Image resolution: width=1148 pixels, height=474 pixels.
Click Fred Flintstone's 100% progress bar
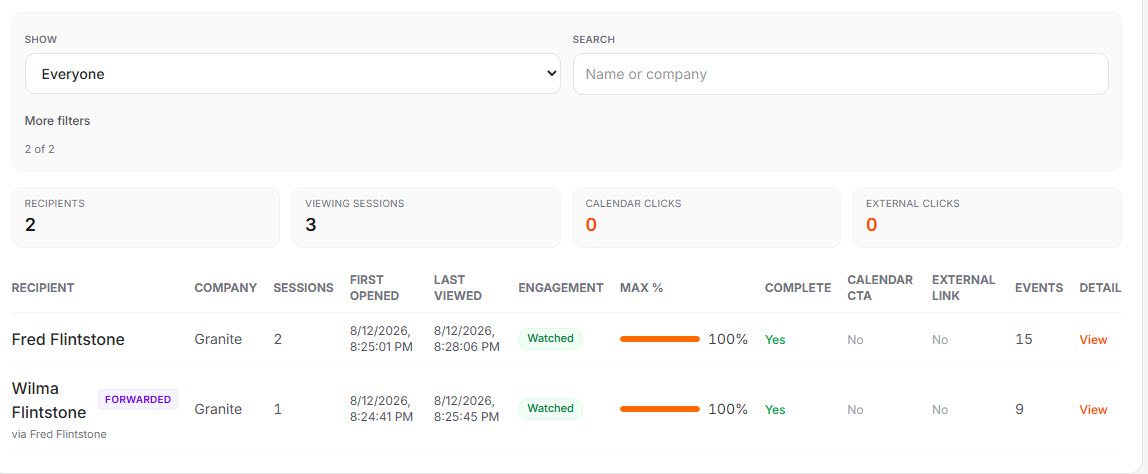point(660,339)
